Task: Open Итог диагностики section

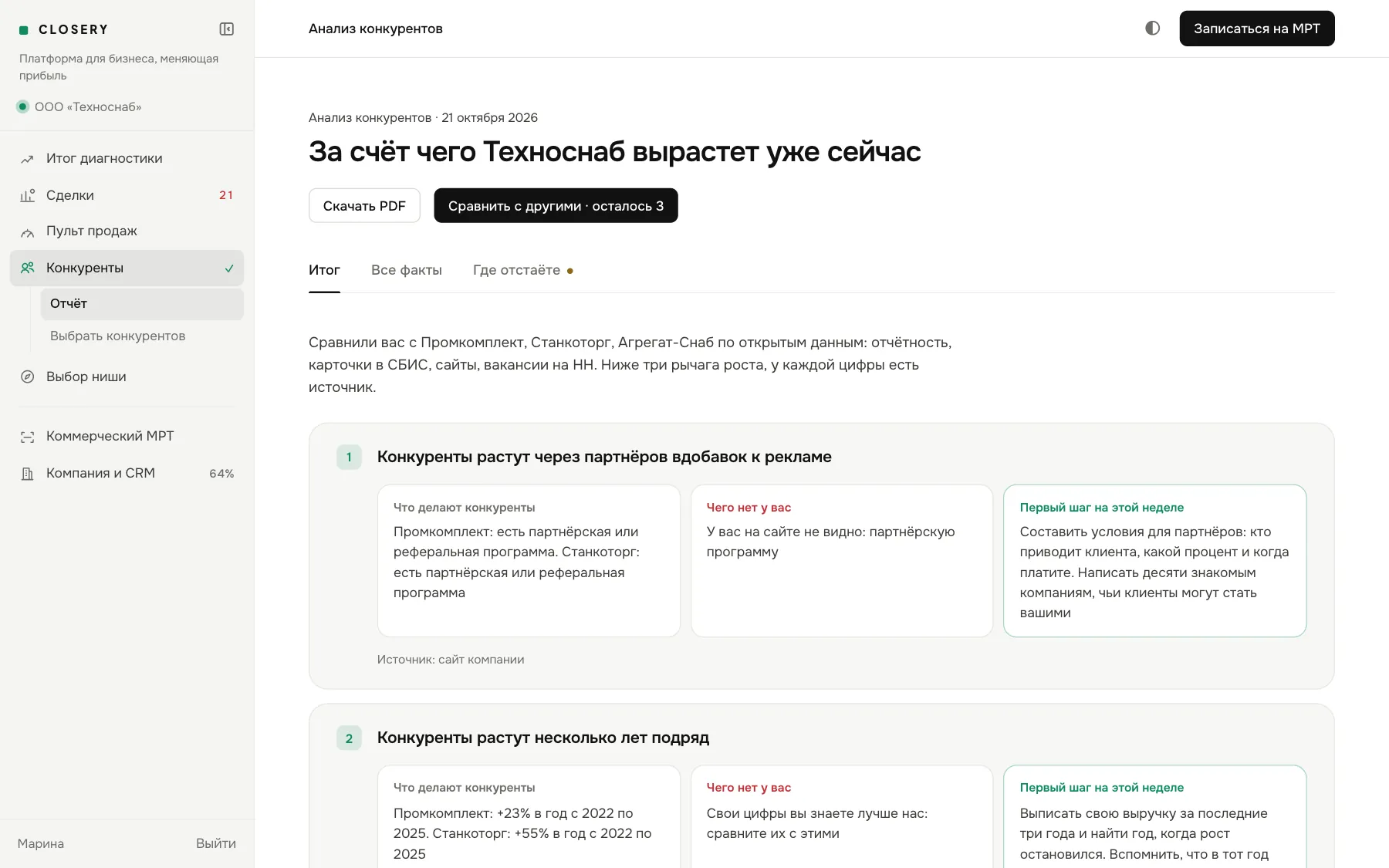Action: point(127,158)
